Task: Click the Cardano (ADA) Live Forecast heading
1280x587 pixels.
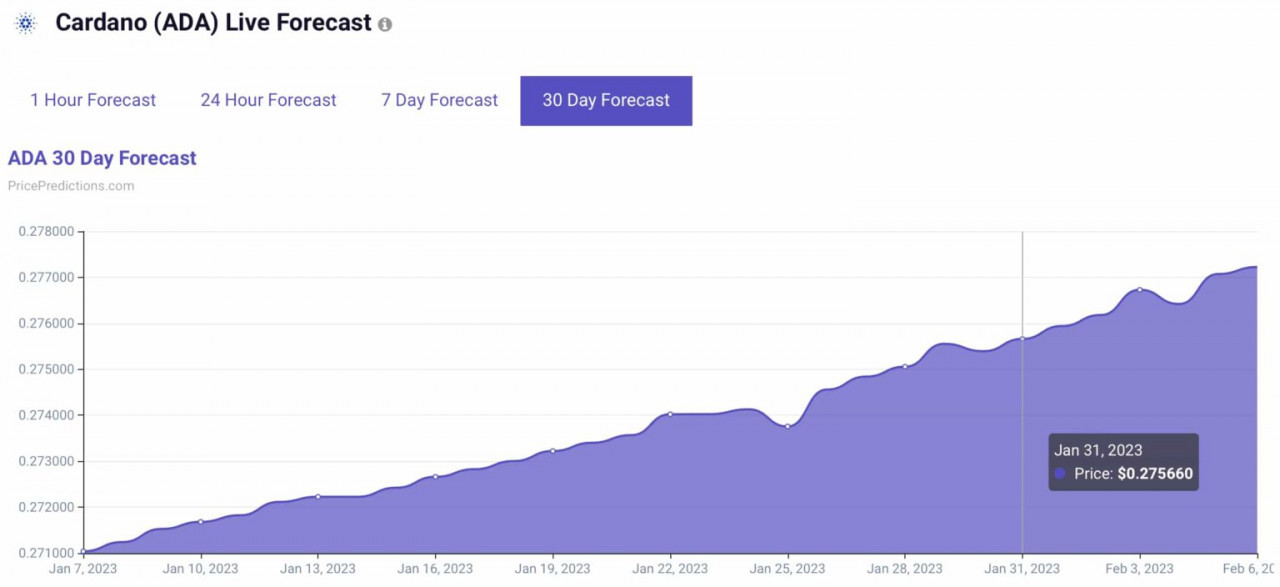Action: pos(213,23)
